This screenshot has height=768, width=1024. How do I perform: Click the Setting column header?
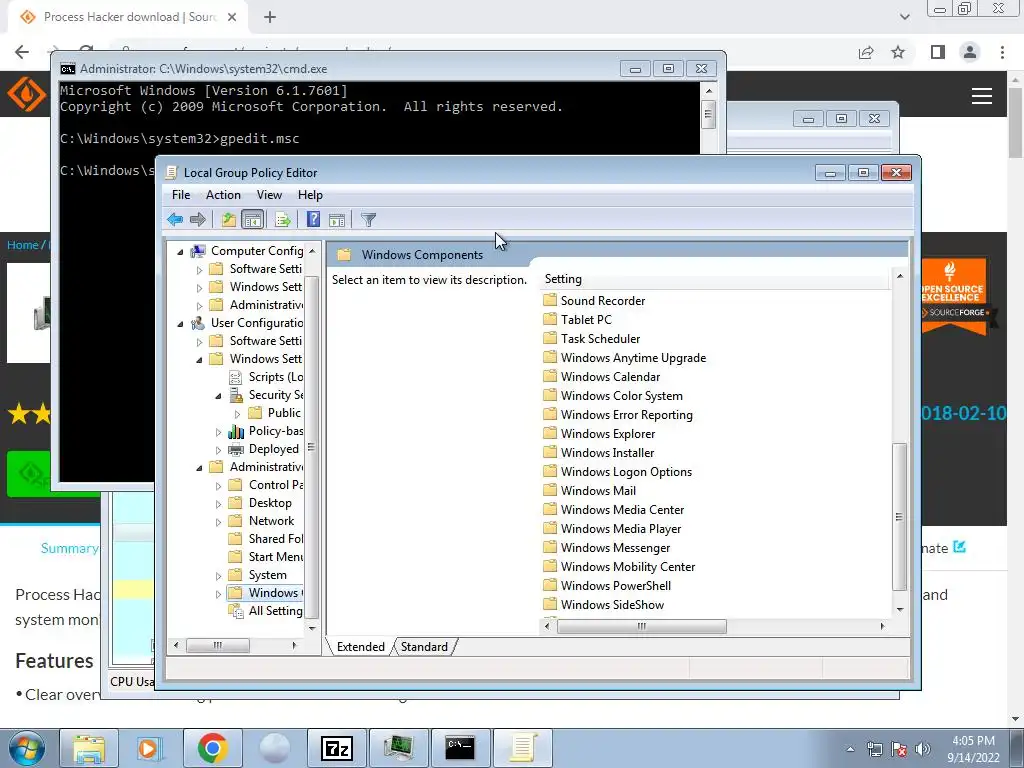click(715, 279)
